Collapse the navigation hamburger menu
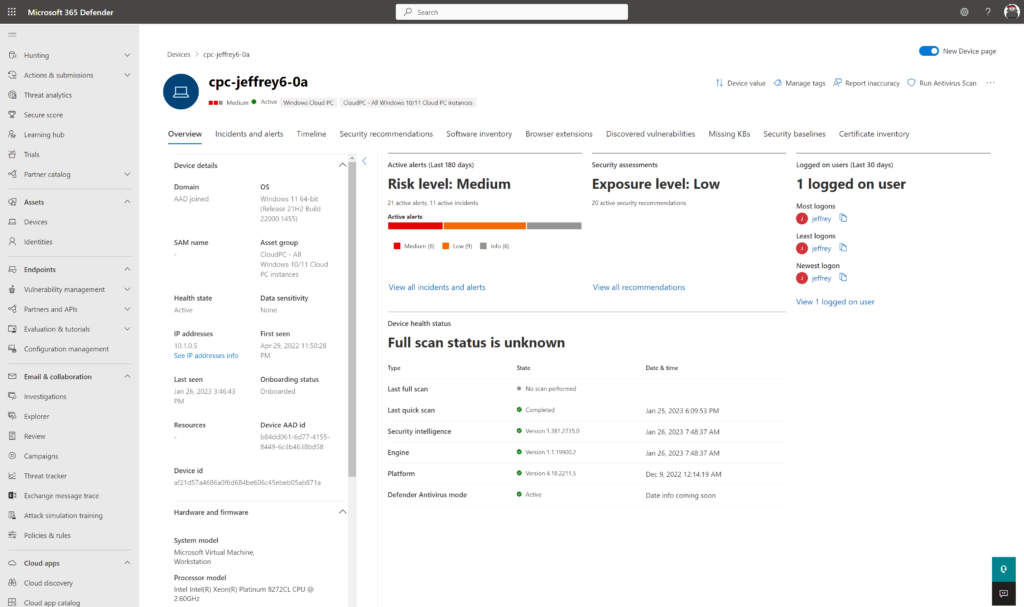Screen dimensions: 1024x607 click(x=12, y=35)
